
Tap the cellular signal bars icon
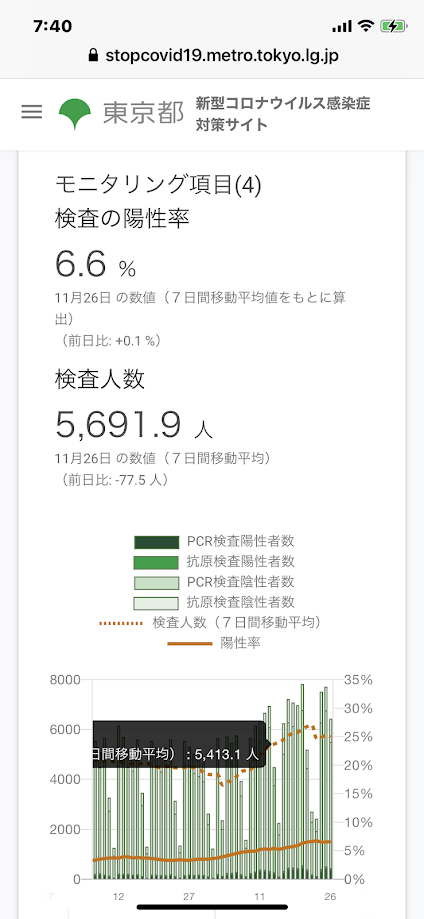tap(342, 26)
